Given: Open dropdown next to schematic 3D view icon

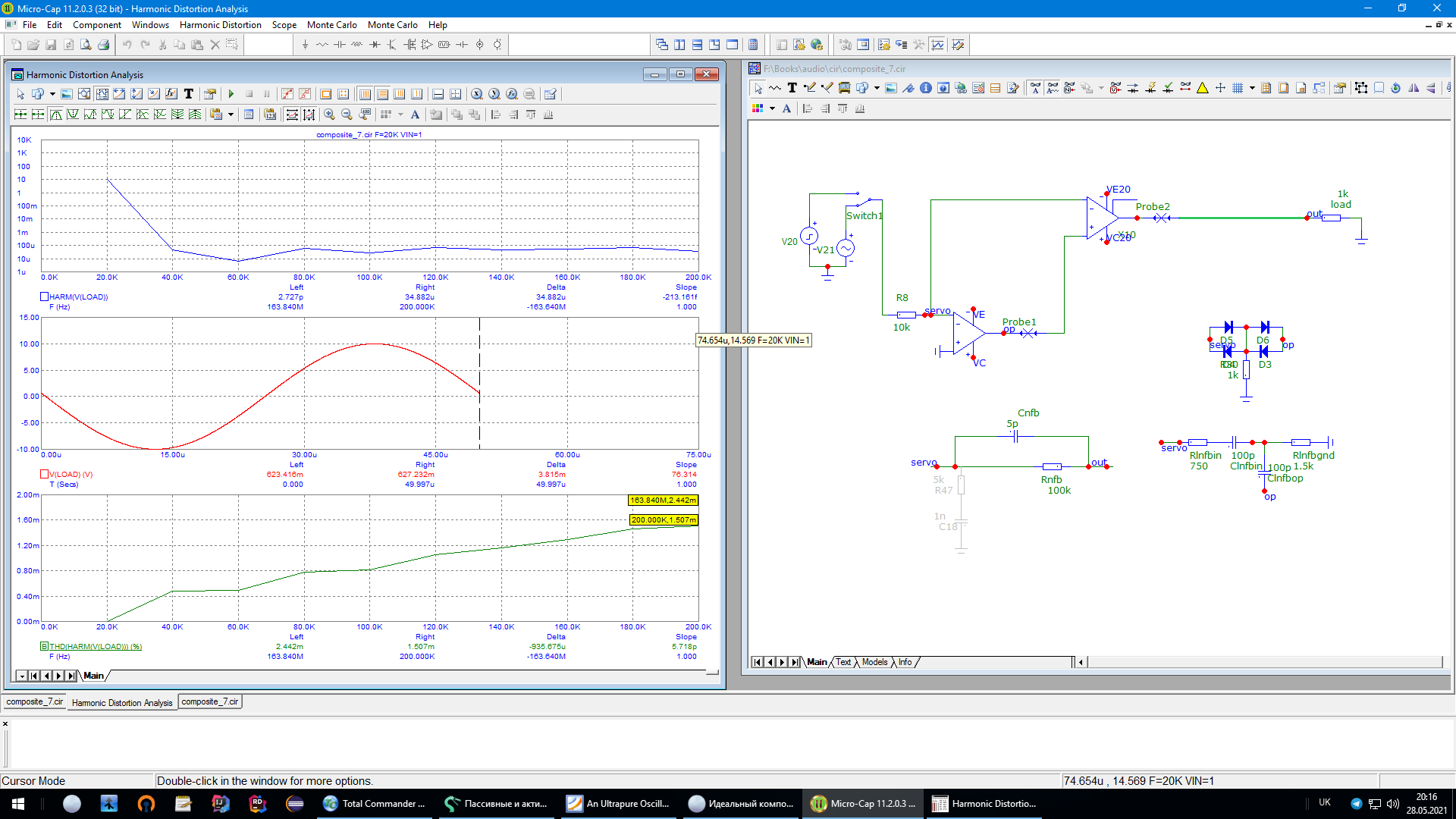Looking at the screenshot, I should tap(877, 88).
